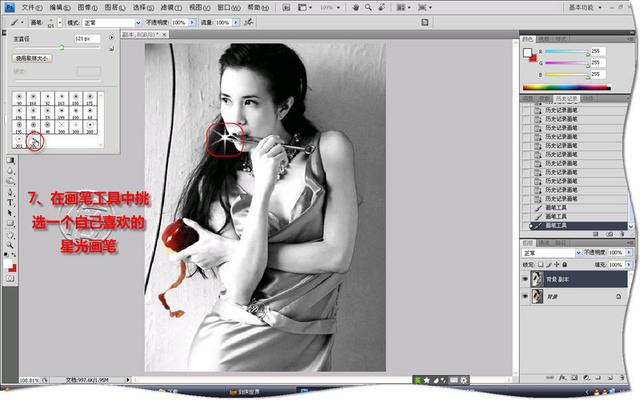Create new fill or adjustment layer icon
640x400 pixels.
[x=586, y=378]
